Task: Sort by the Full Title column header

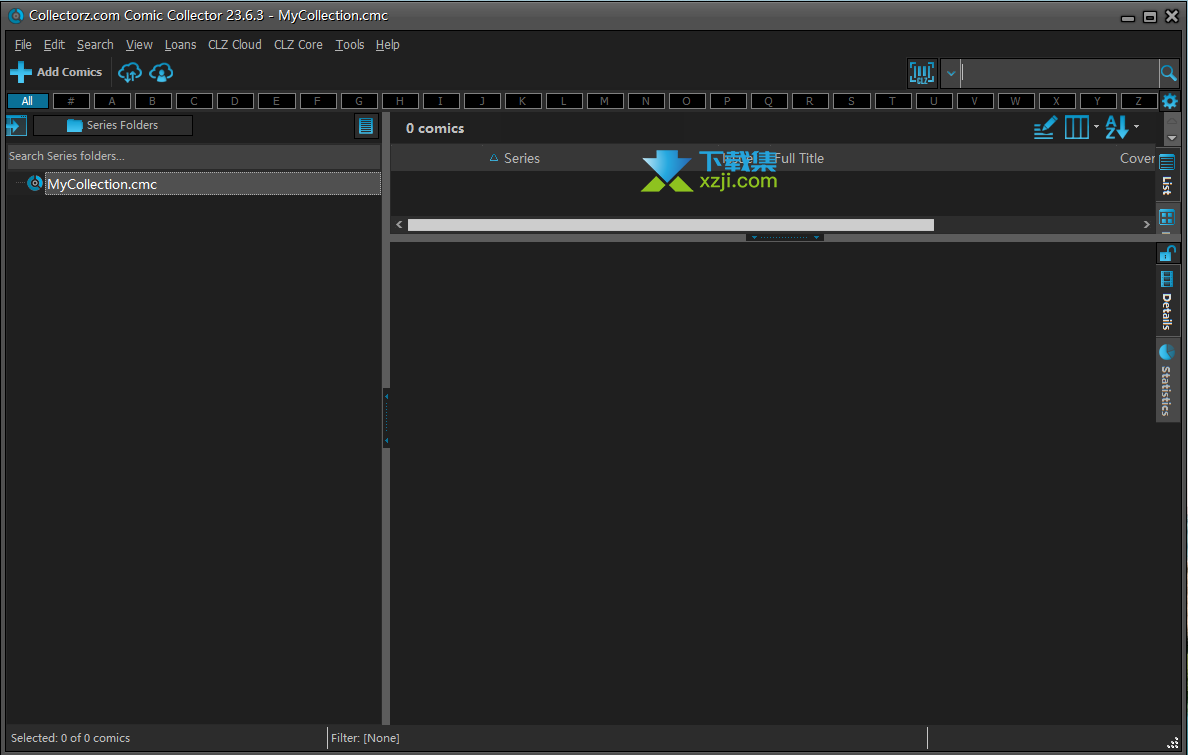Action: coord(799,158)
